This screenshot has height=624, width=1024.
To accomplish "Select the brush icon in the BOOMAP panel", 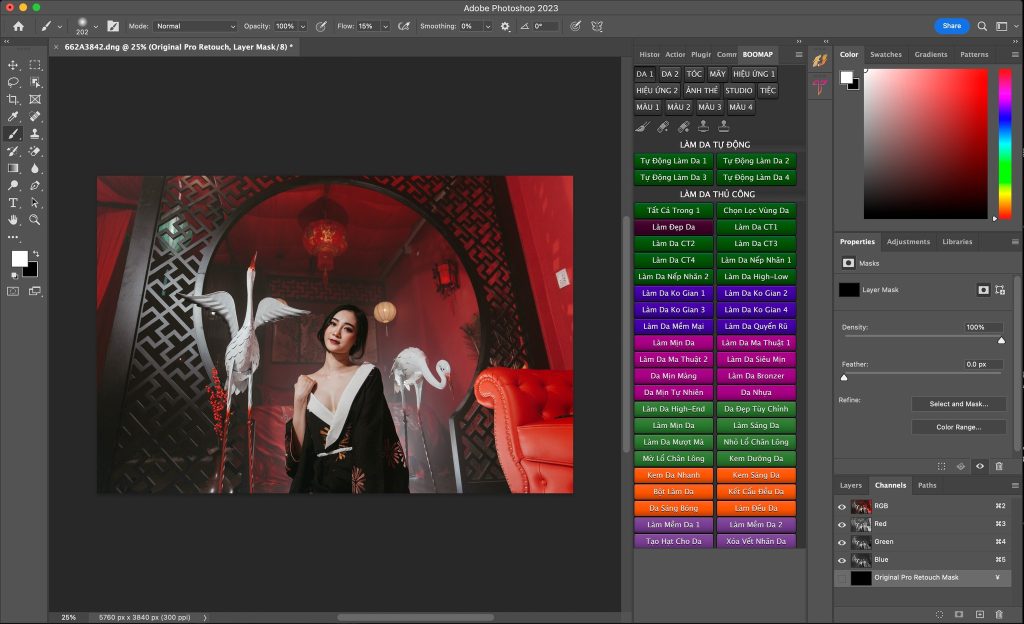I will pyautogui.click(x=641, y=126).
